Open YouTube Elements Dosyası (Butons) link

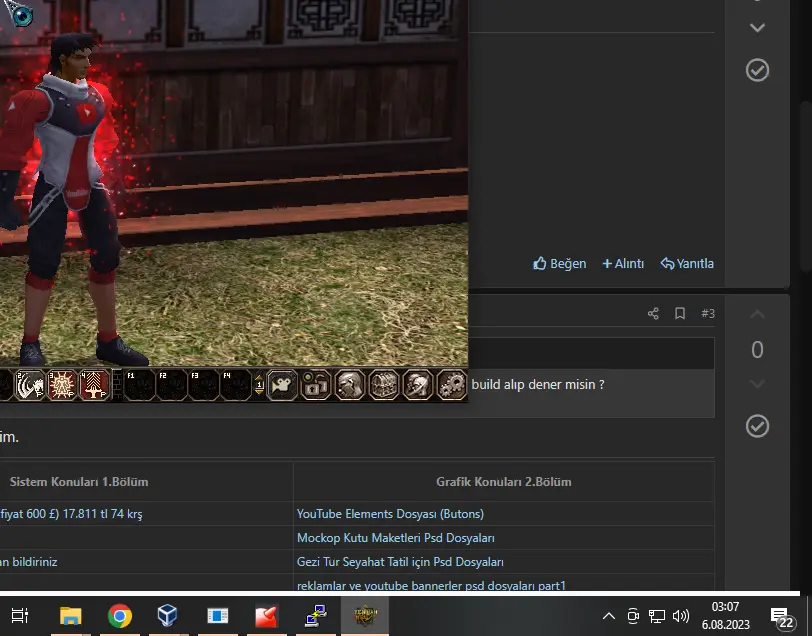390,514
